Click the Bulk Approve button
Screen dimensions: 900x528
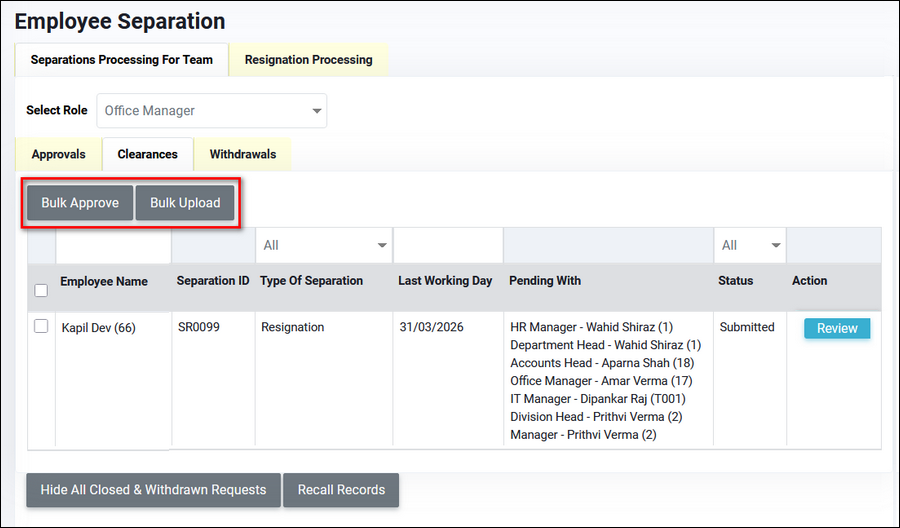pos(80,203)
